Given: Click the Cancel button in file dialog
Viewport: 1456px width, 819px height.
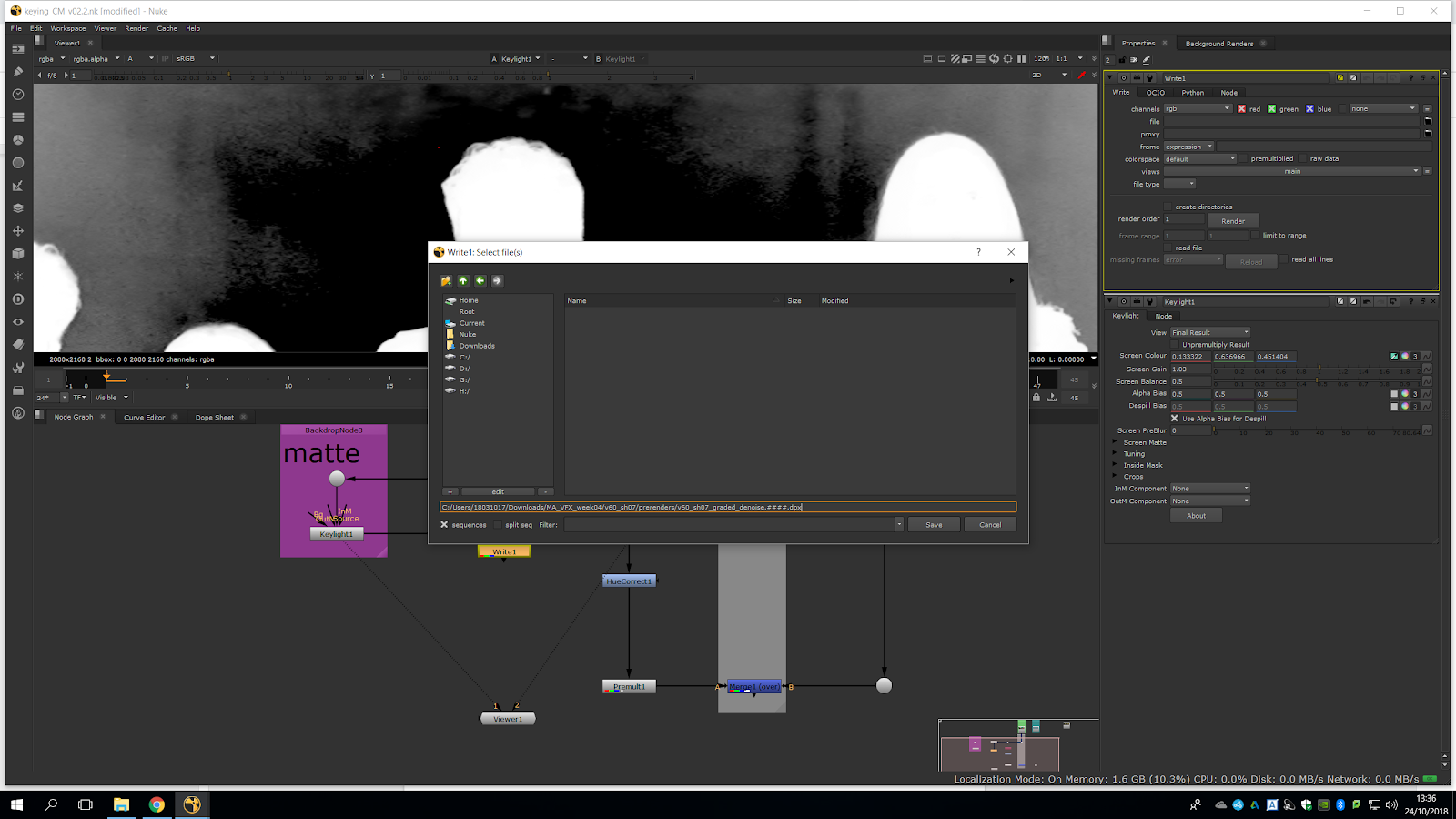Looking at the screenshot, I should point(990,525).
